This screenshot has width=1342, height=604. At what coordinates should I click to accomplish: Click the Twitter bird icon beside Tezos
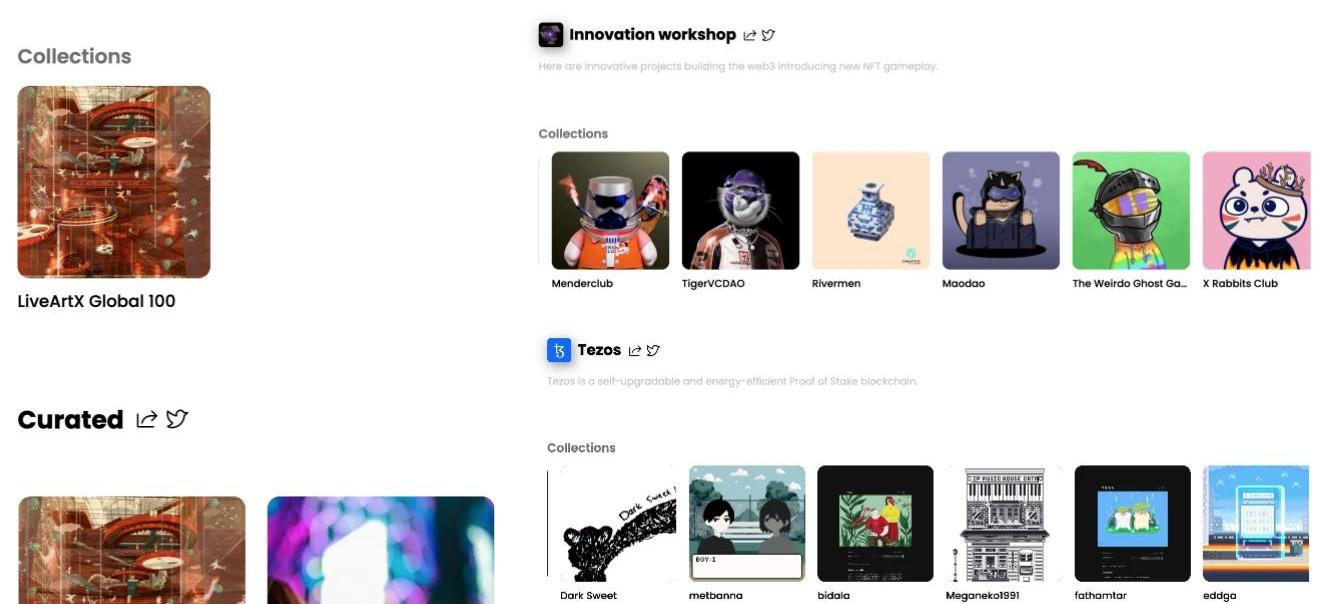tap(653, 351)
